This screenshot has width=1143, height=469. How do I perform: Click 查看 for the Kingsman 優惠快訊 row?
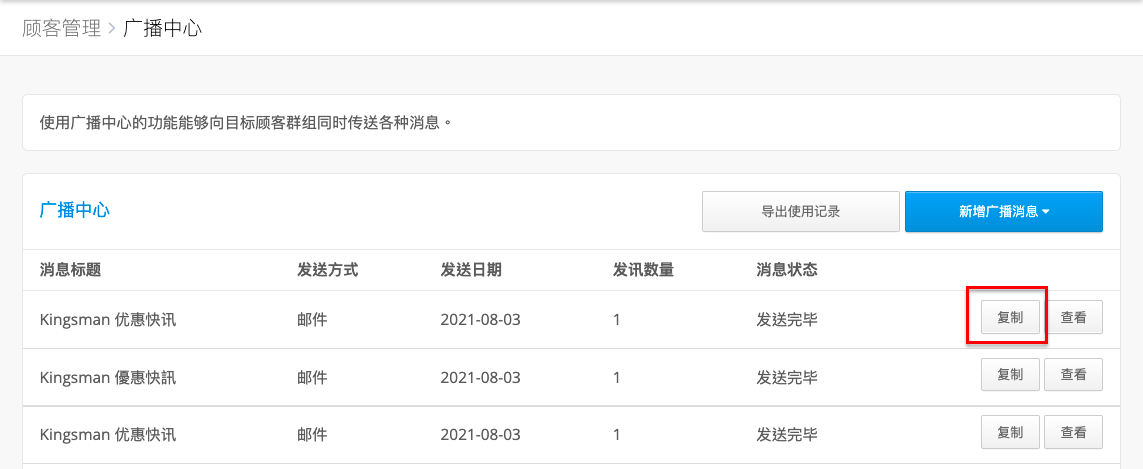pos(1073,375)
